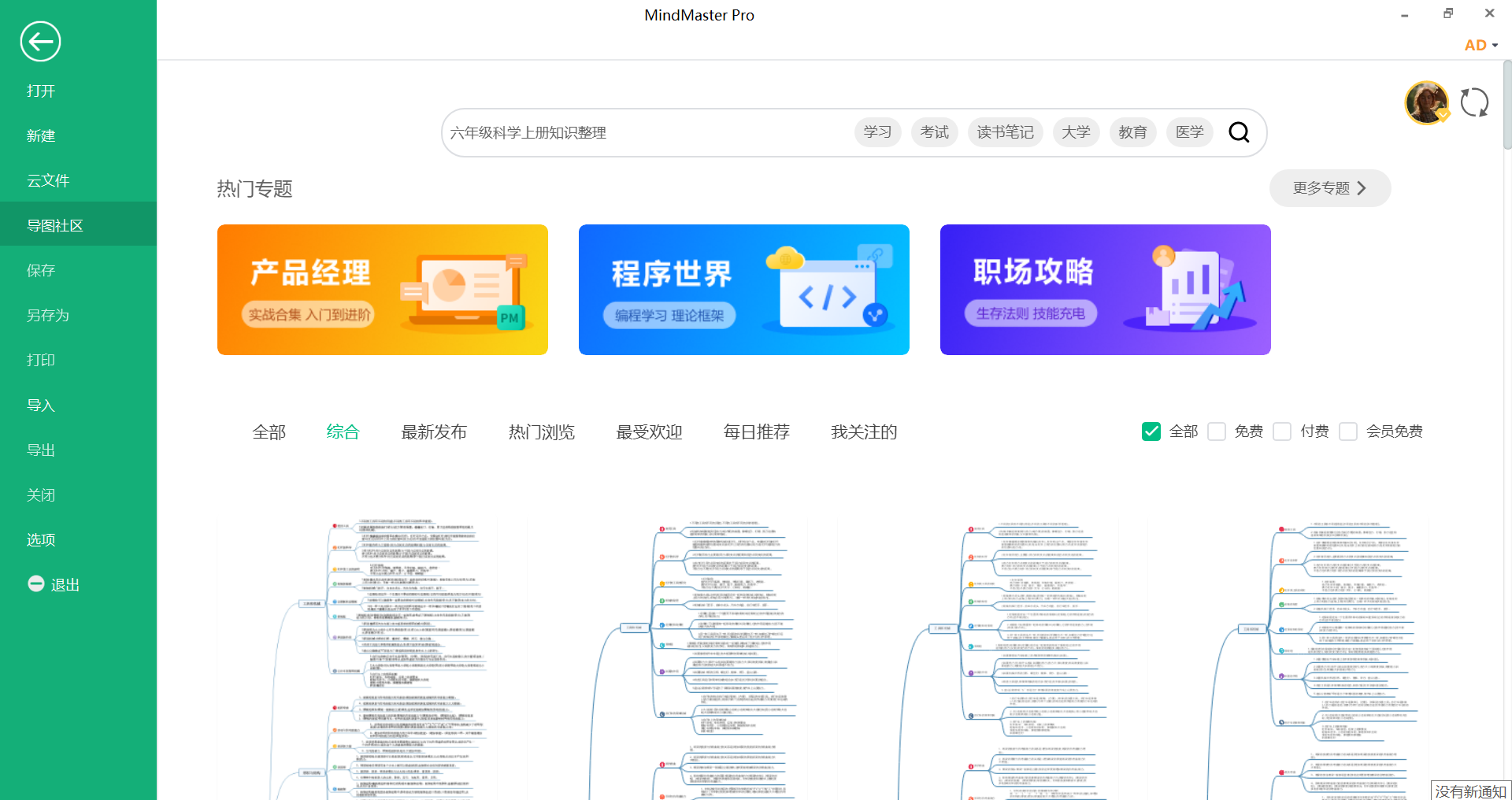Screen dimensions: 1512x800
Task: Click the 大学 search tag
Action: pyautogui.click(x=1076, y=132)
